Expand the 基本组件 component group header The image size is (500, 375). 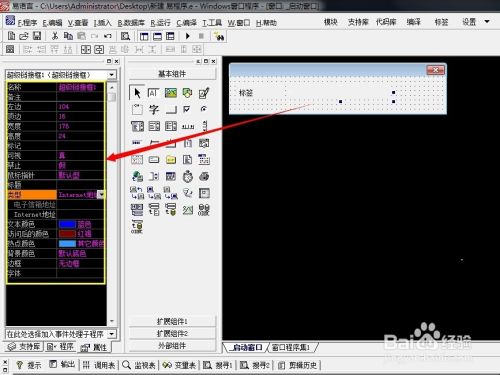point(172,74)
